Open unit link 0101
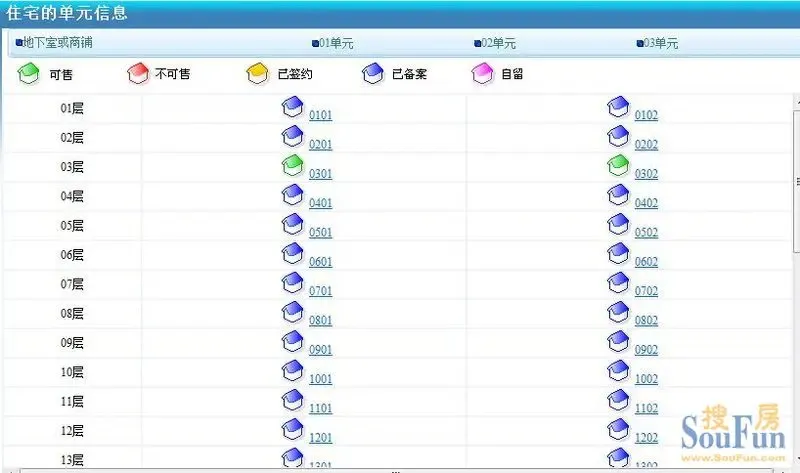 tap(320, 115)
